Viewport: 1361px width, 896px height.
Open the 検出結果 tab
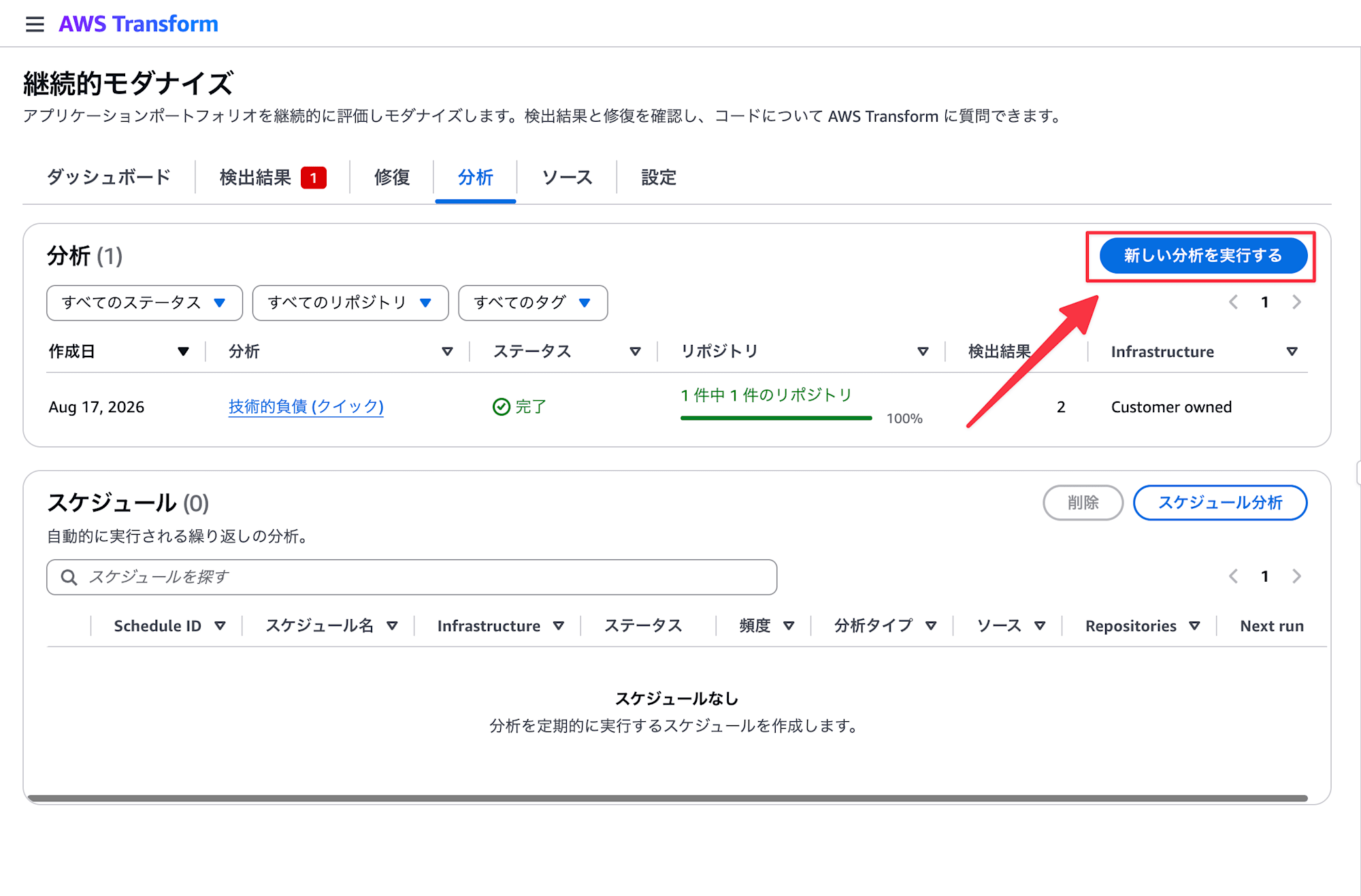tap(272, 178)
